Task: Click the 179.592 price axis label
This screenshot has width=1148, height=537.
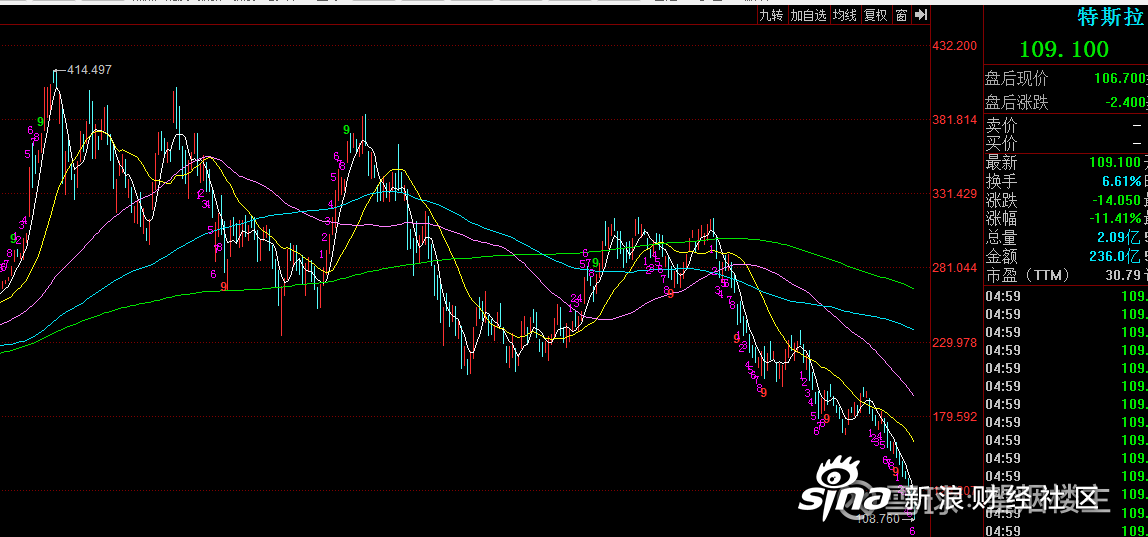Action: 955,417
